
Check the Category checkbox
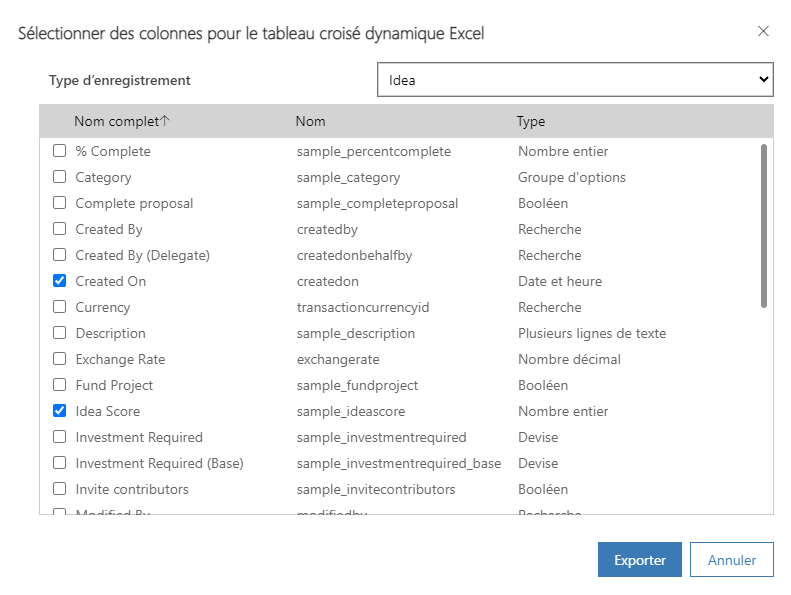tap(60, 177)
